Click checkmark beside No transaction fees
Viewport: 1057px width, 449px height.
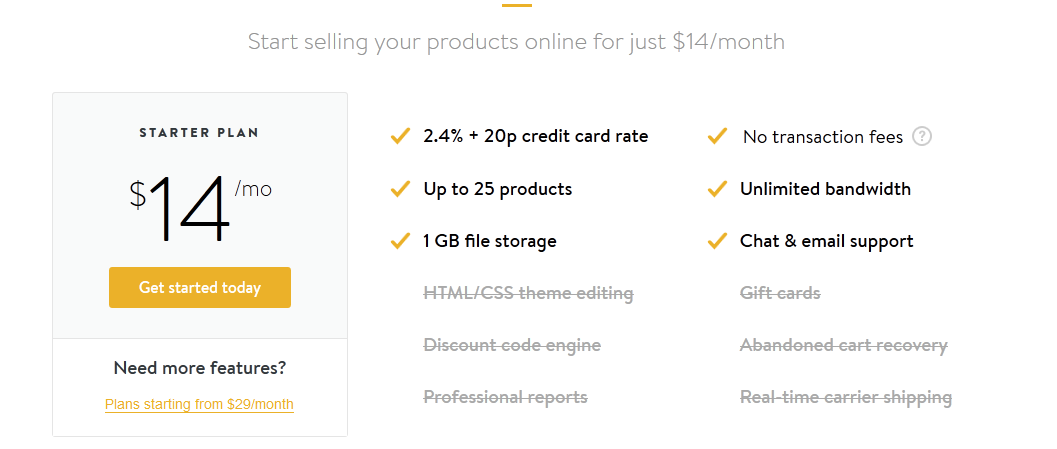tap(717, 137)
